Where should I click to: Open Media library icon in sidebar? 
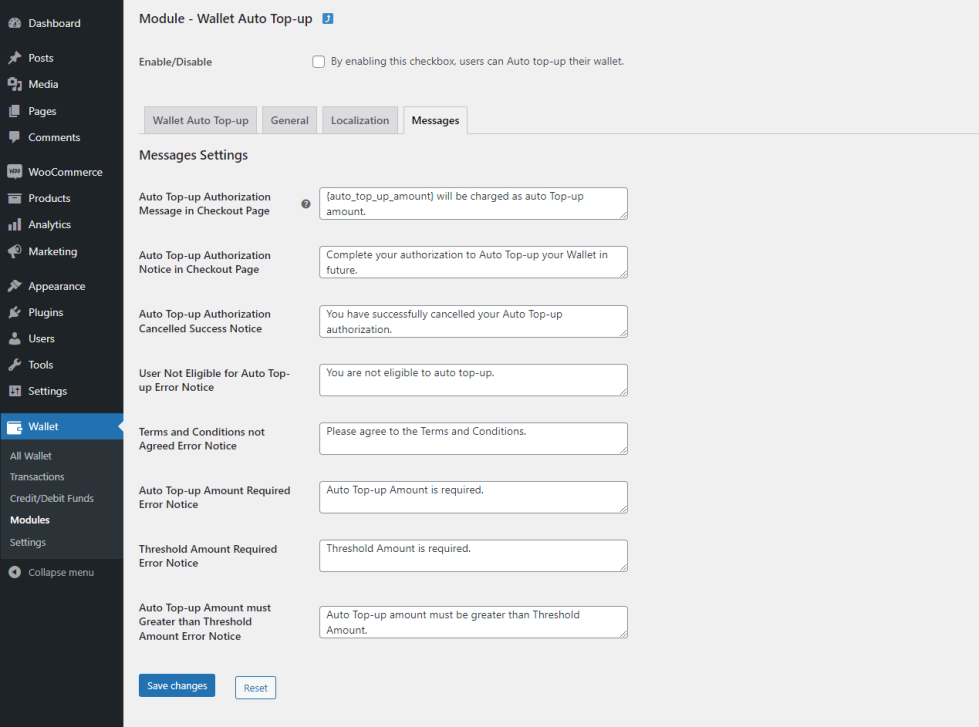tap(15, 85)
